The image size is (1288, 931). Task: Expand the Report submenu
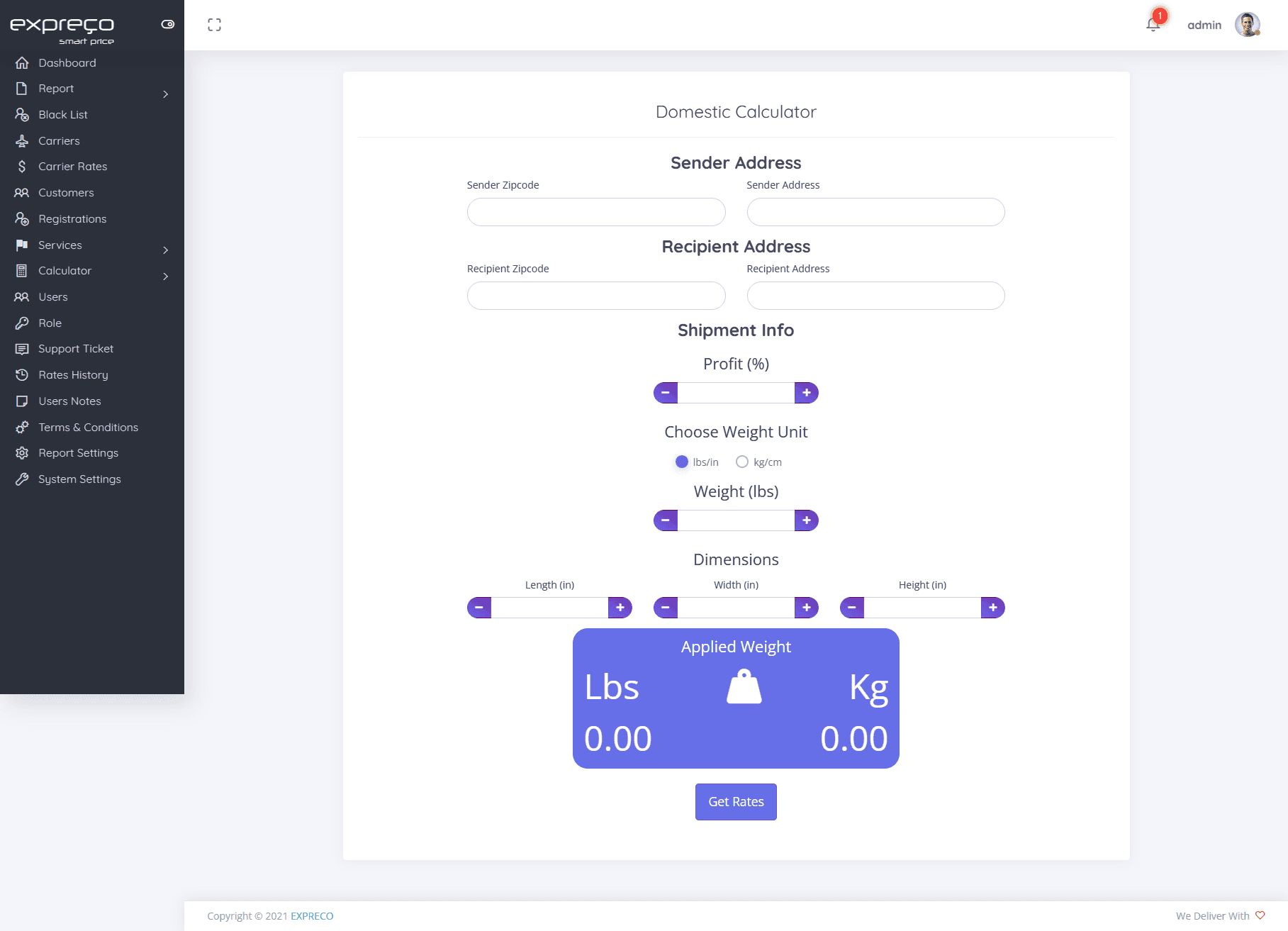click(x=92, y=89)
